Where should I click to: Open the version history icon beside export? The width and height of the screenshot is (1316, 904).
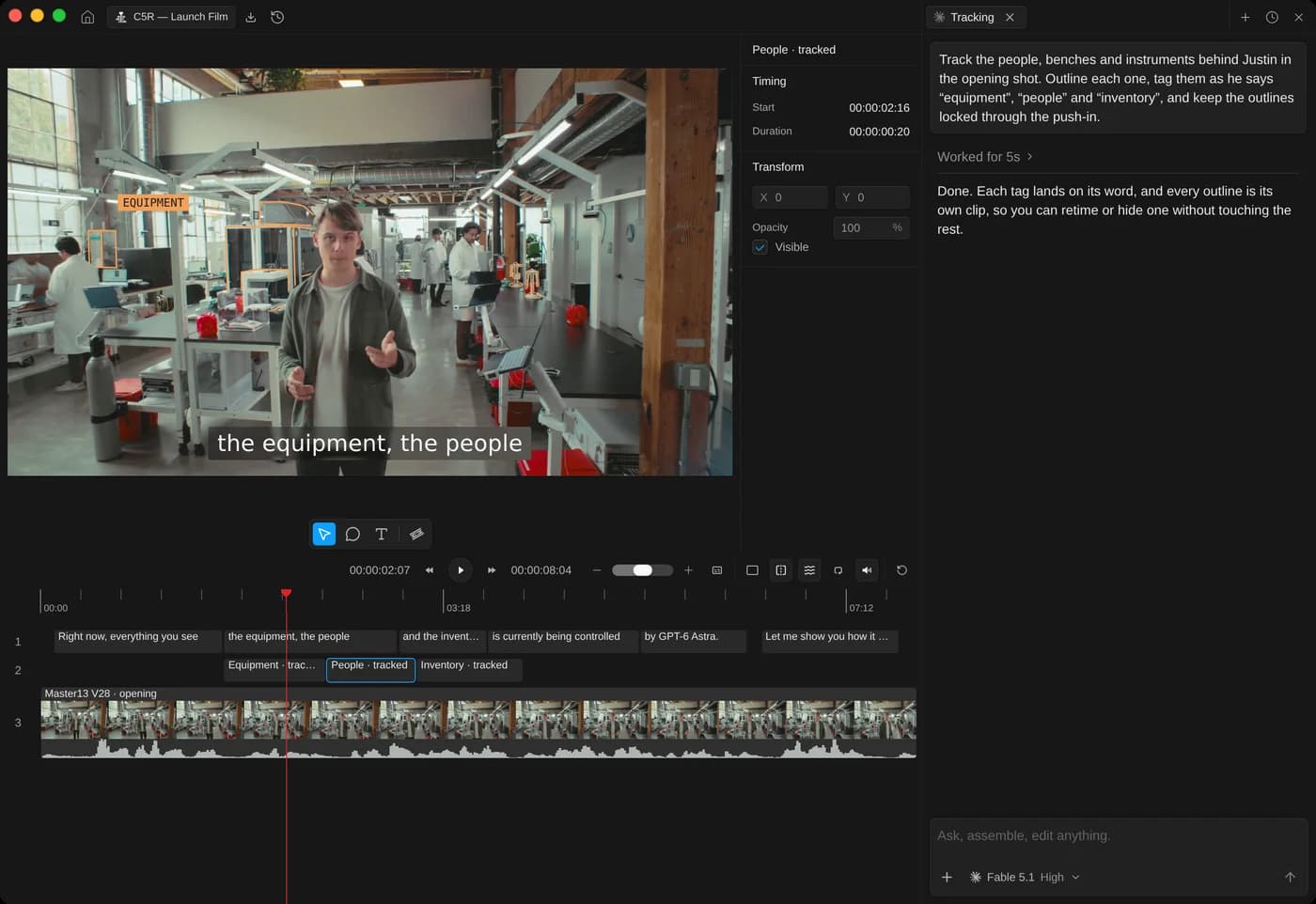(x=277, y=17)
